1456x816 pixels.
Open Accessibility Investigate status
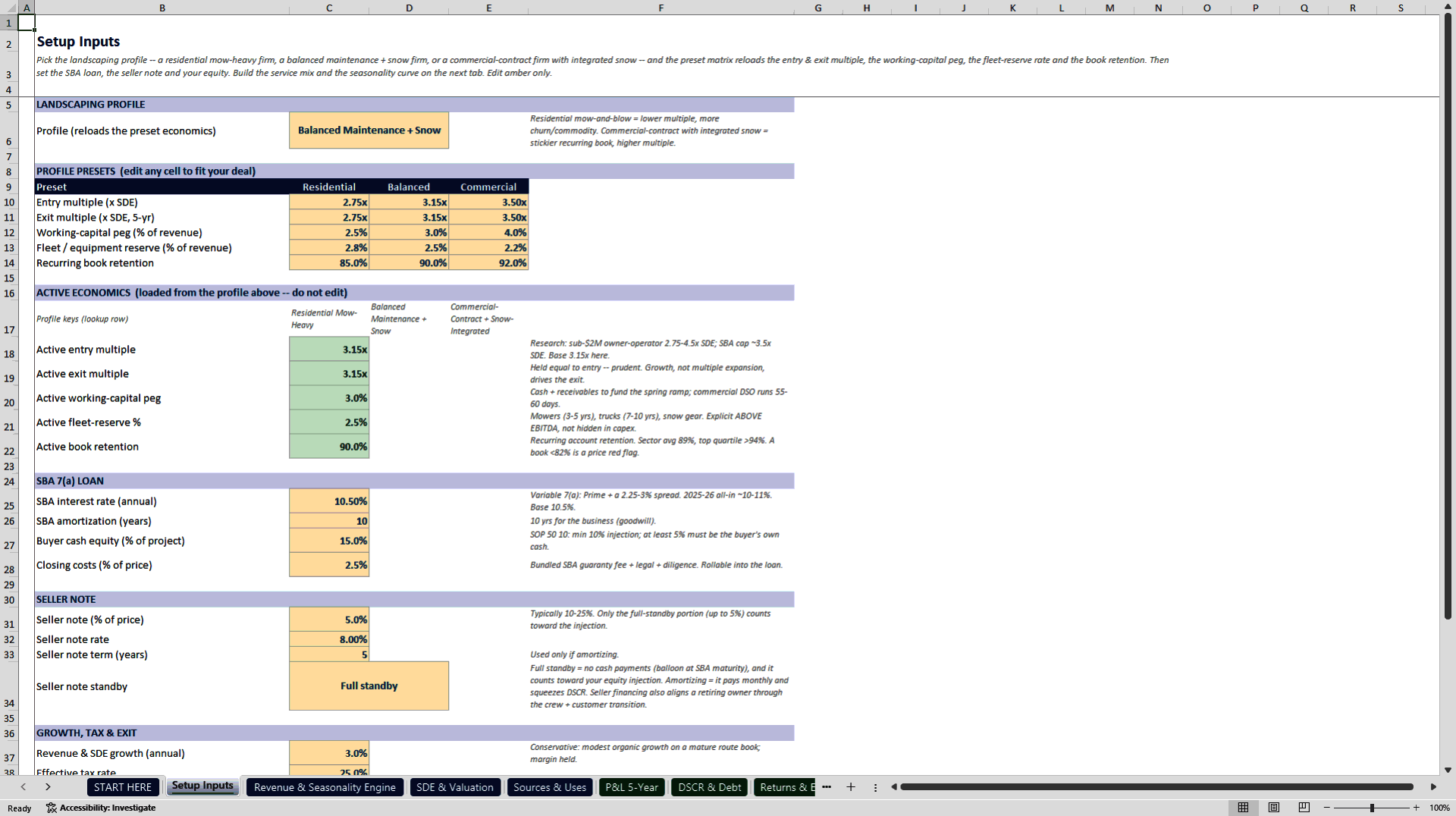101,808
